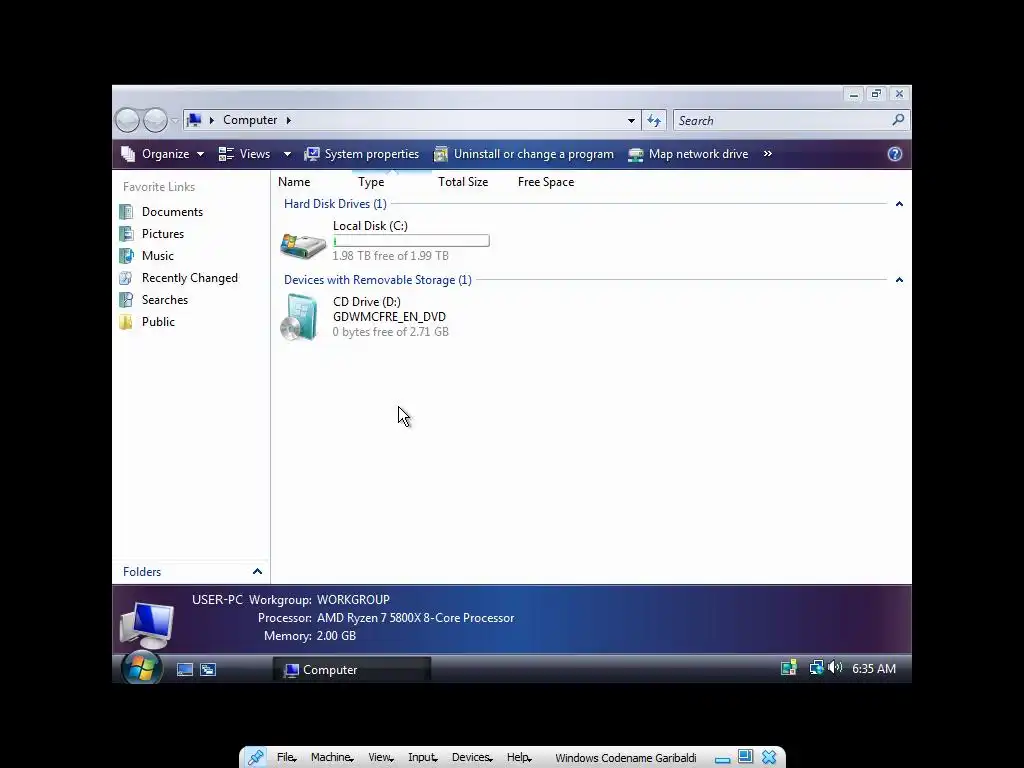Open Searches in Favorite Links
Screen dimensions: 1024x768
(x=165, y=300)
